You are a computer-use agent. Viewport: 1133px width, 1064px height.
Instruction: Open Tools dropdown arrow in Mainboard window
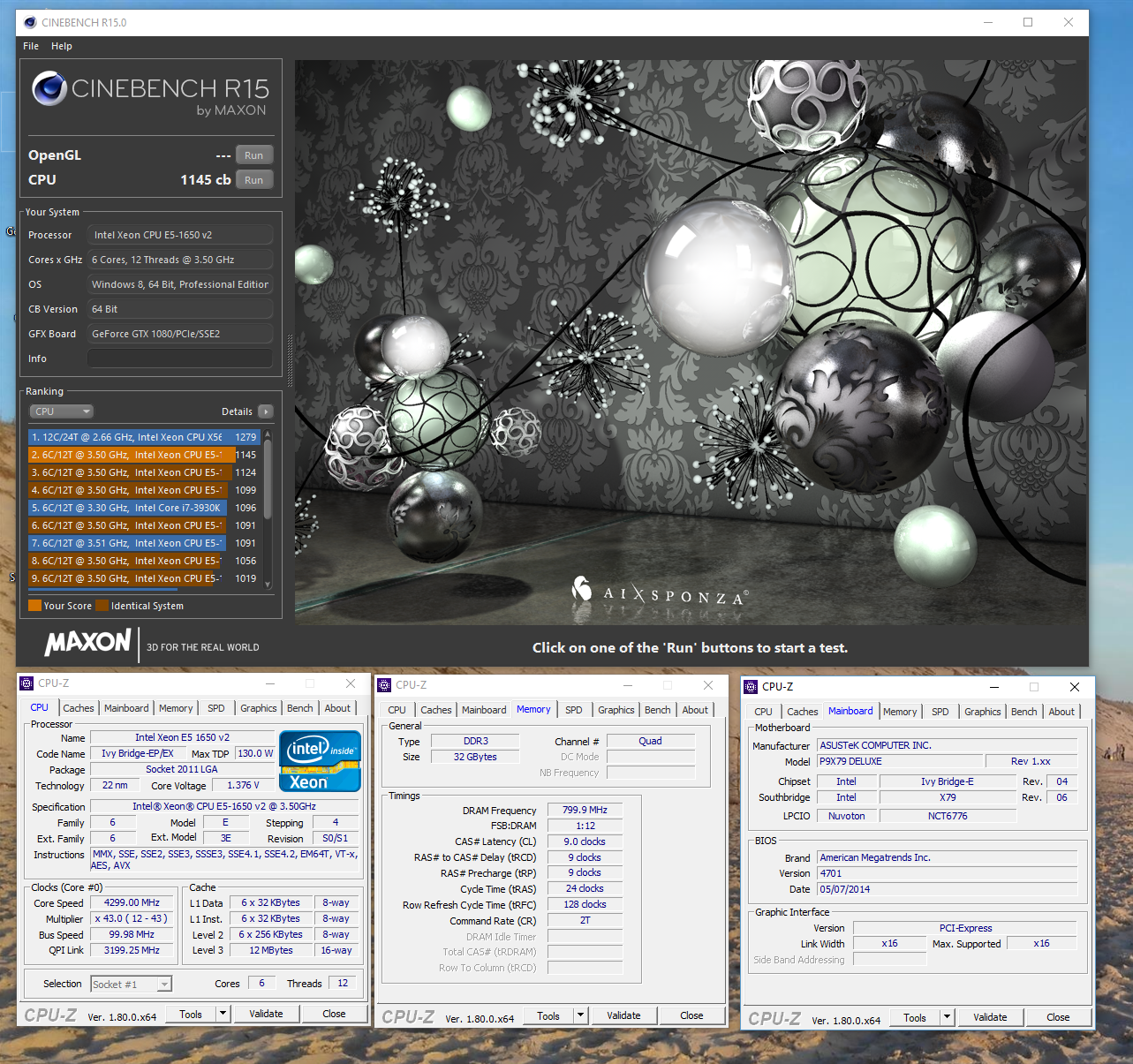(x=948, y=1017)
